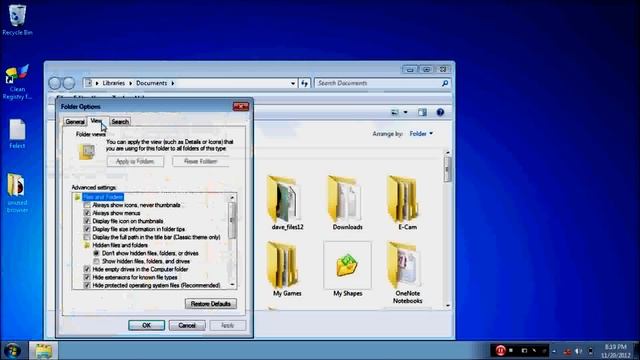The image size is (640, 360).
Task: Click the refresh button beside the address bar
Action: coord(304,83)
